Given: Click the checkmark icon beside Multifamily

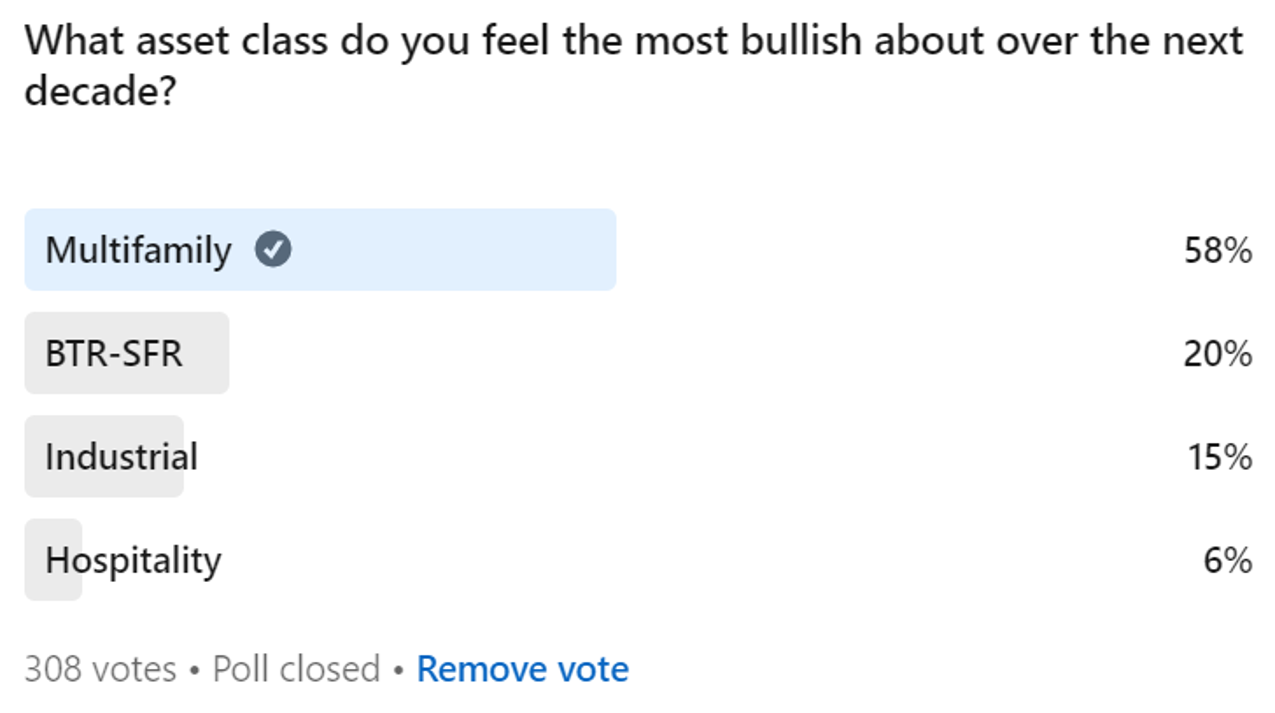Looking at the screenshot, I should point(273,250).
